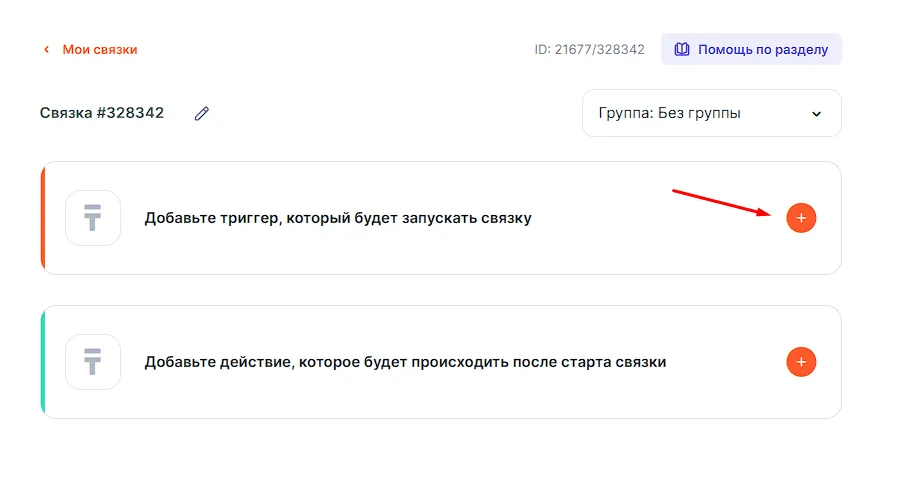
Task: Select the Связка #328342 title text
Action: pos(102,113)
